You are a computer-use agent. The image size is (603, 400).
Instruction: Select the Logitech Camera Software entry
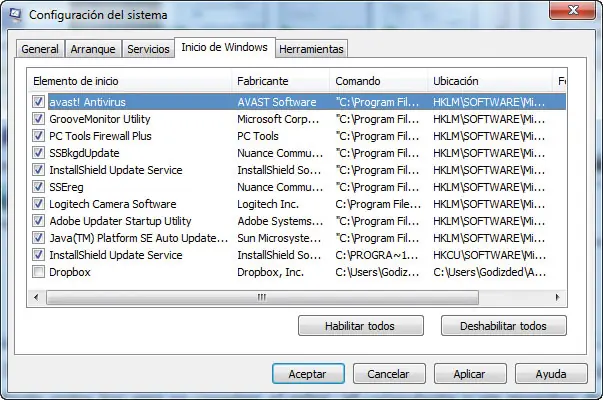pyautogui.click(x=113, y=204)
